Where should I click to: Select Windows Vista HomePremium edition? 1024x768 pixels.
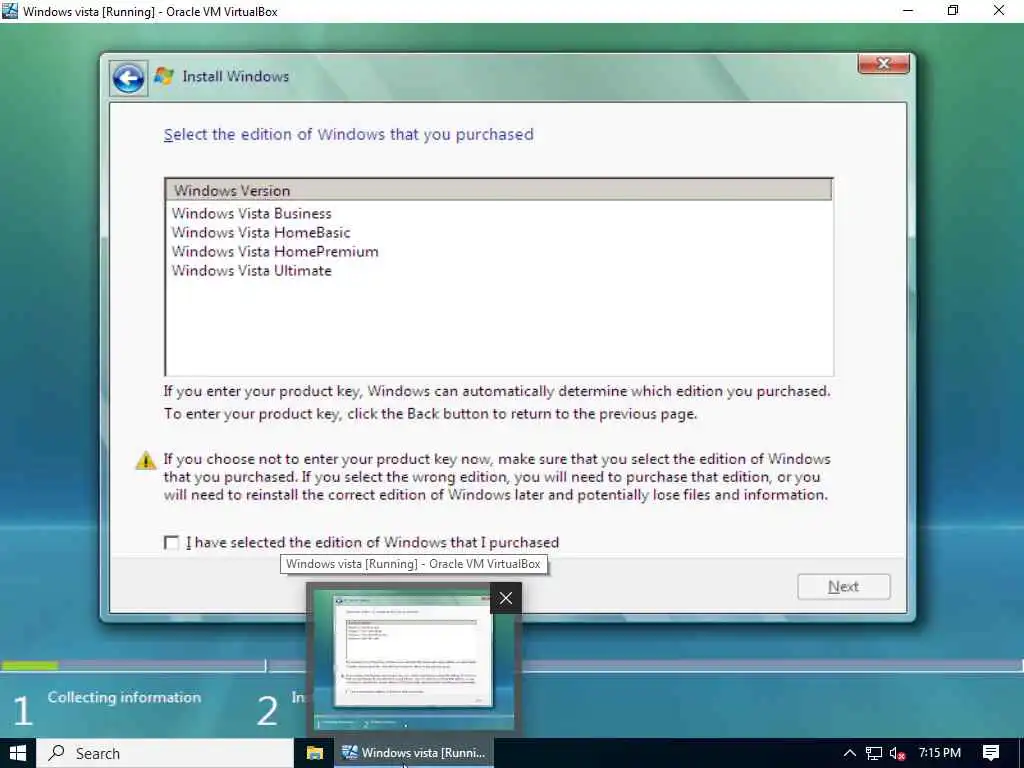(275, 251)
